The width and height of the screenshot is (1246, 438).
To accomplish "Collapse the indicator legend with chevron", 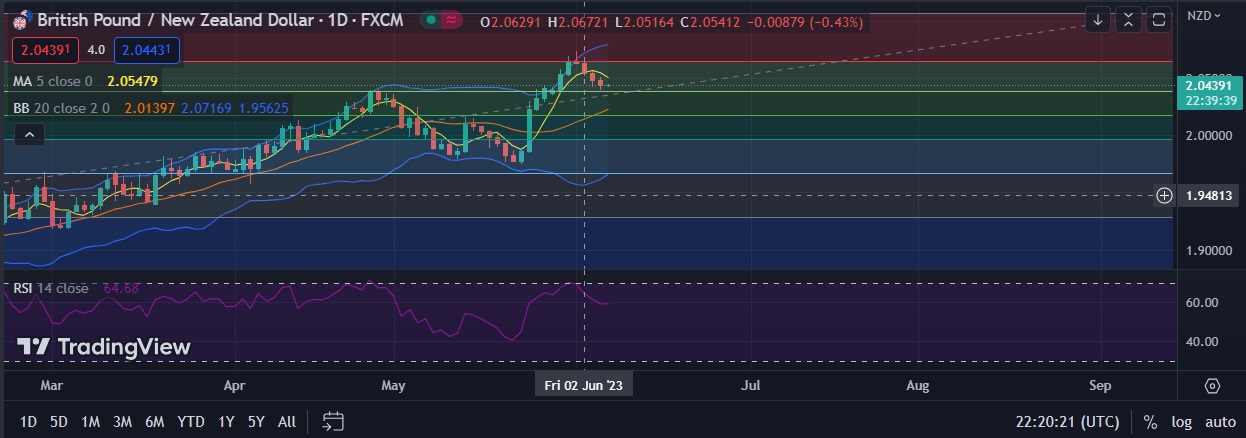I will click(29, 135).
